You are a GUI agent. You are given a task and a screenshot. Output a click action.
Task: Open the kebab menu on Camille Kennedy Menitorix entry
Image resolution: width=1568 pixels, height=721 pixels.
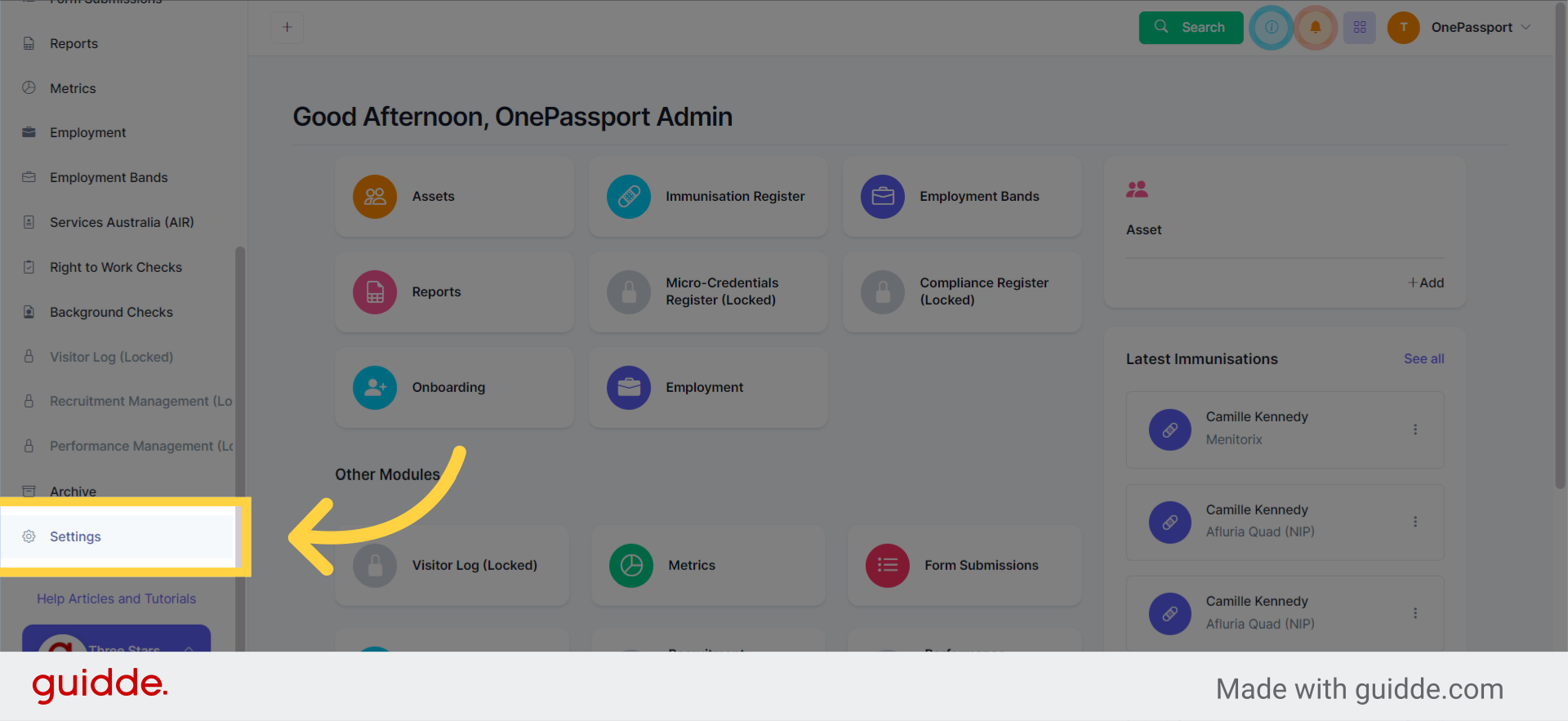point(1416,429)
